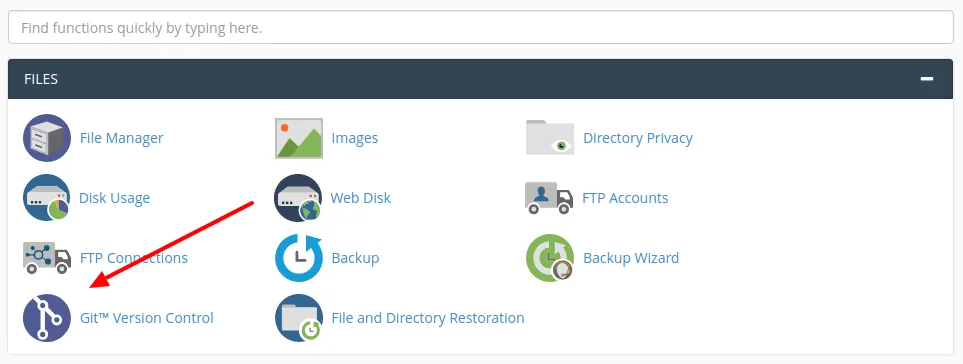
Task: Open the Backup Wizard text link
Action: point(631,258)
